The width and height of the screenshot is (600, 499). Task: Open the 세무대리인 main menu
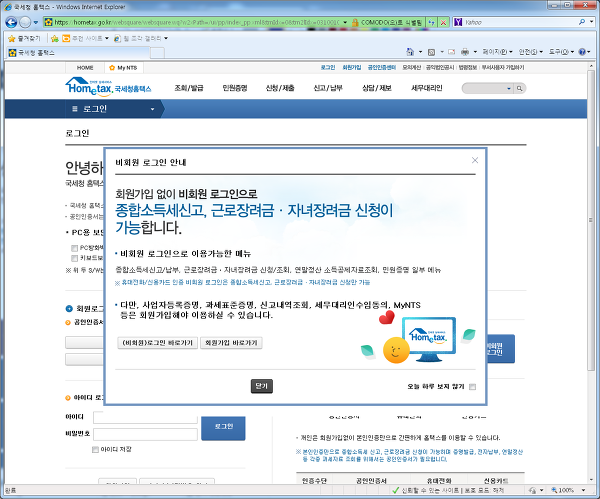tap(427, 88)
